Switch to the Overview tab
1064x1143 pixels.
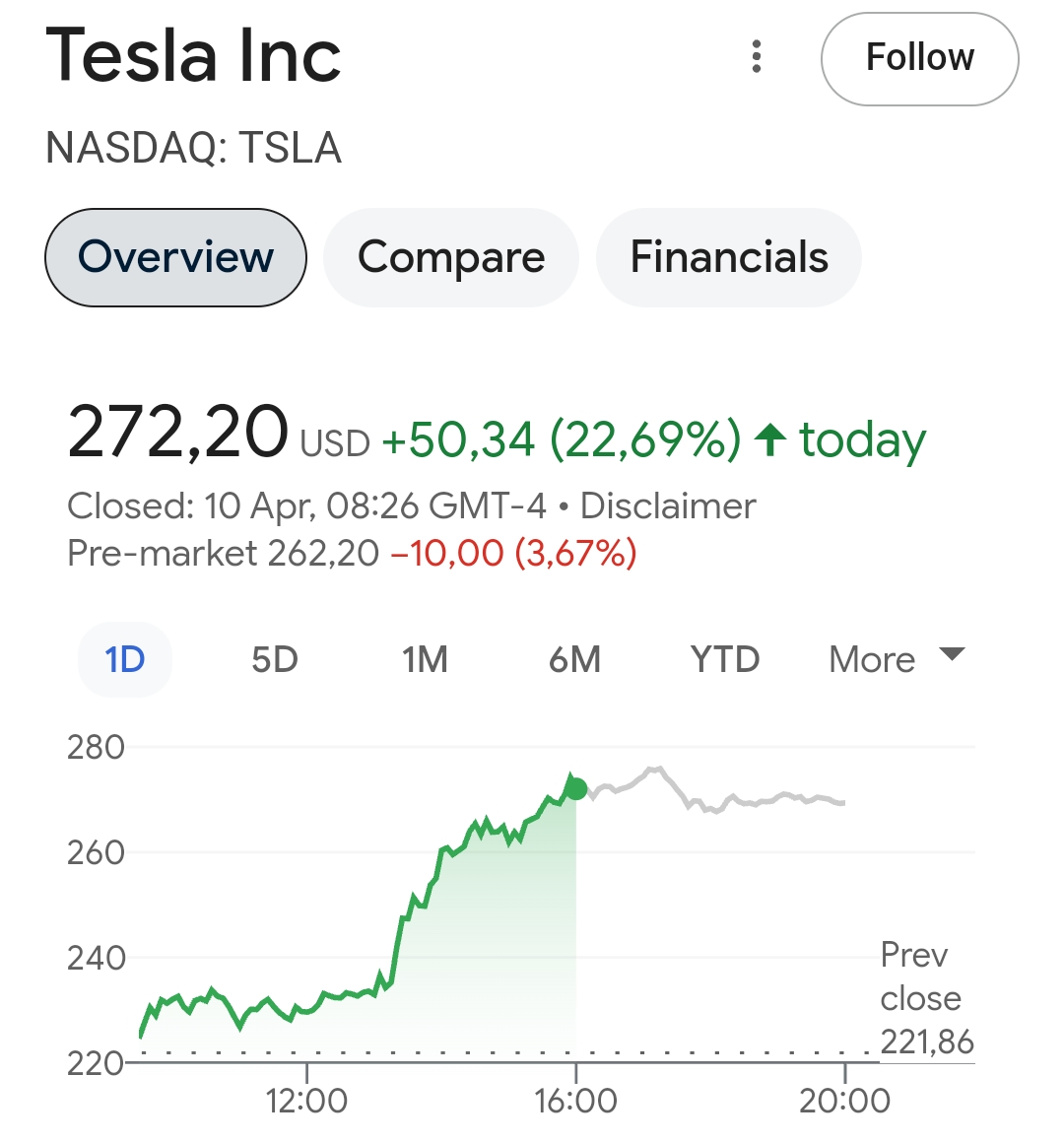pos(175,257)
